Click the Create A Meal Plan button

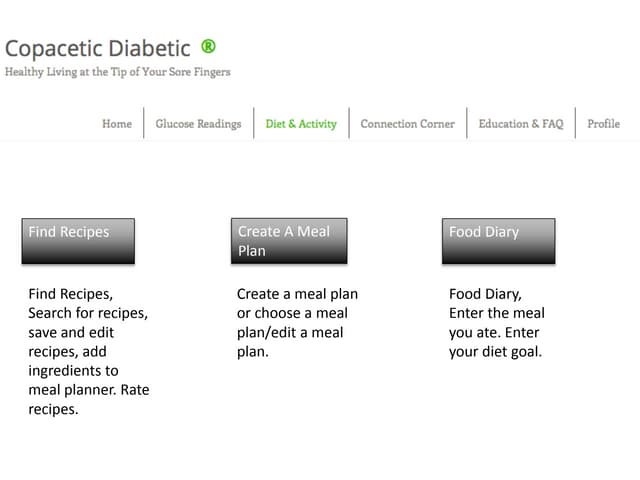[289, 241]
